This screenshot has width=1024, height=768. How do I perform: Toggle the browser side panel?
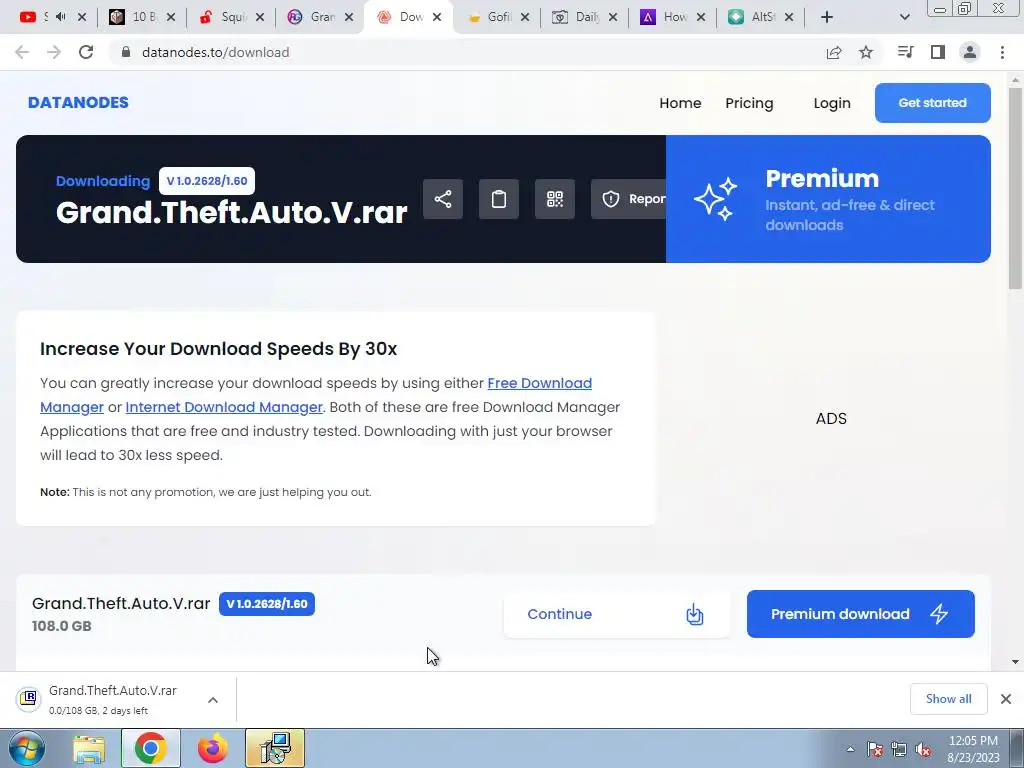tap(938, 52)
